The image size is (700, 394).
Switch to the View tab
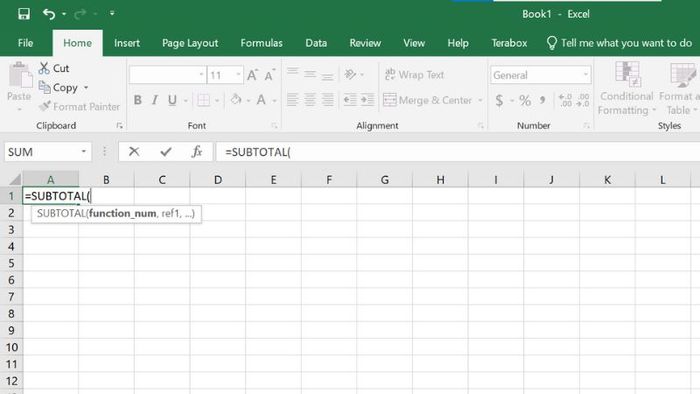[x=414, y=43]
